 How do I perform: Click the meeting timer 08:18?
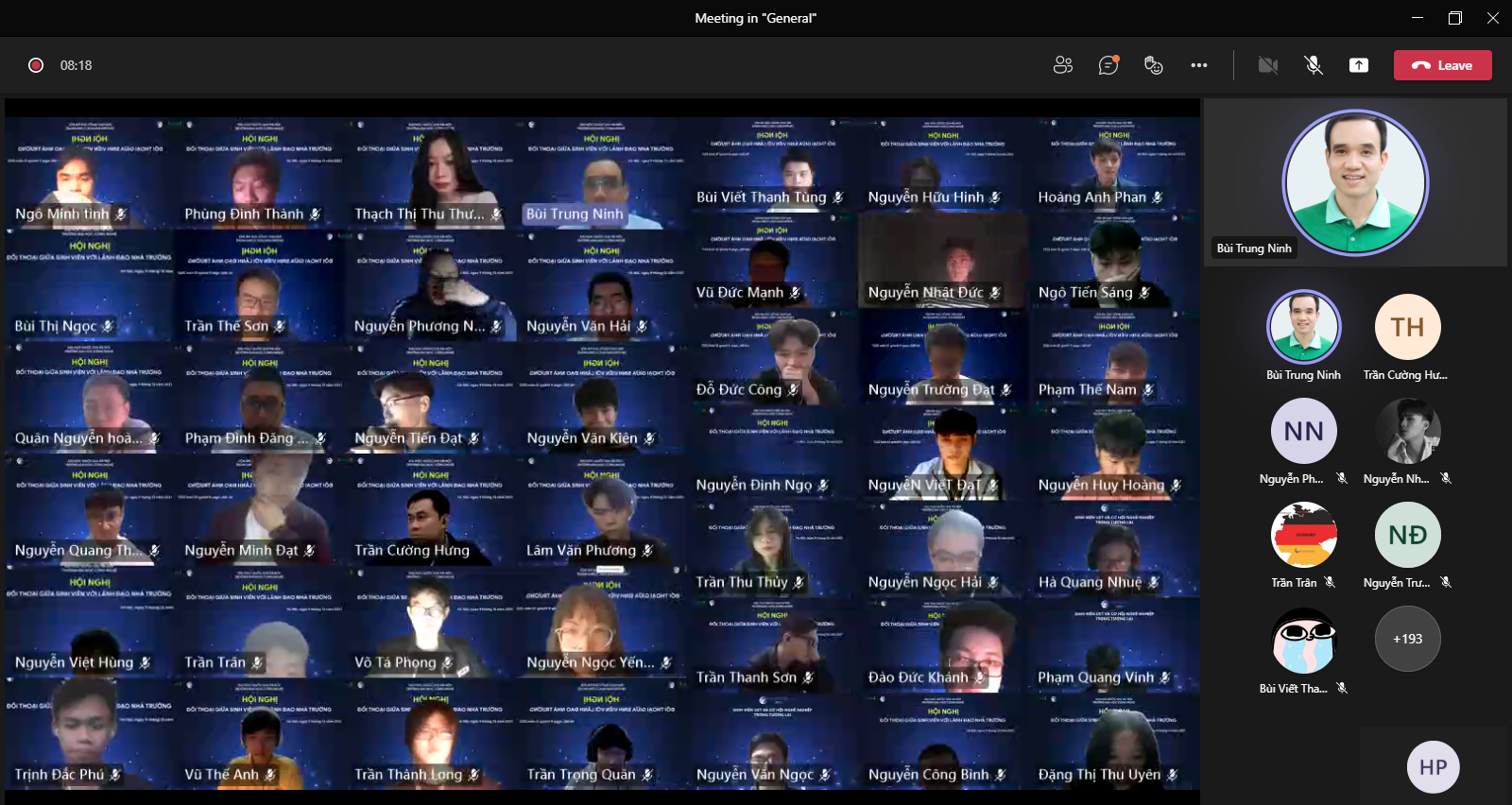pos(77,65)
